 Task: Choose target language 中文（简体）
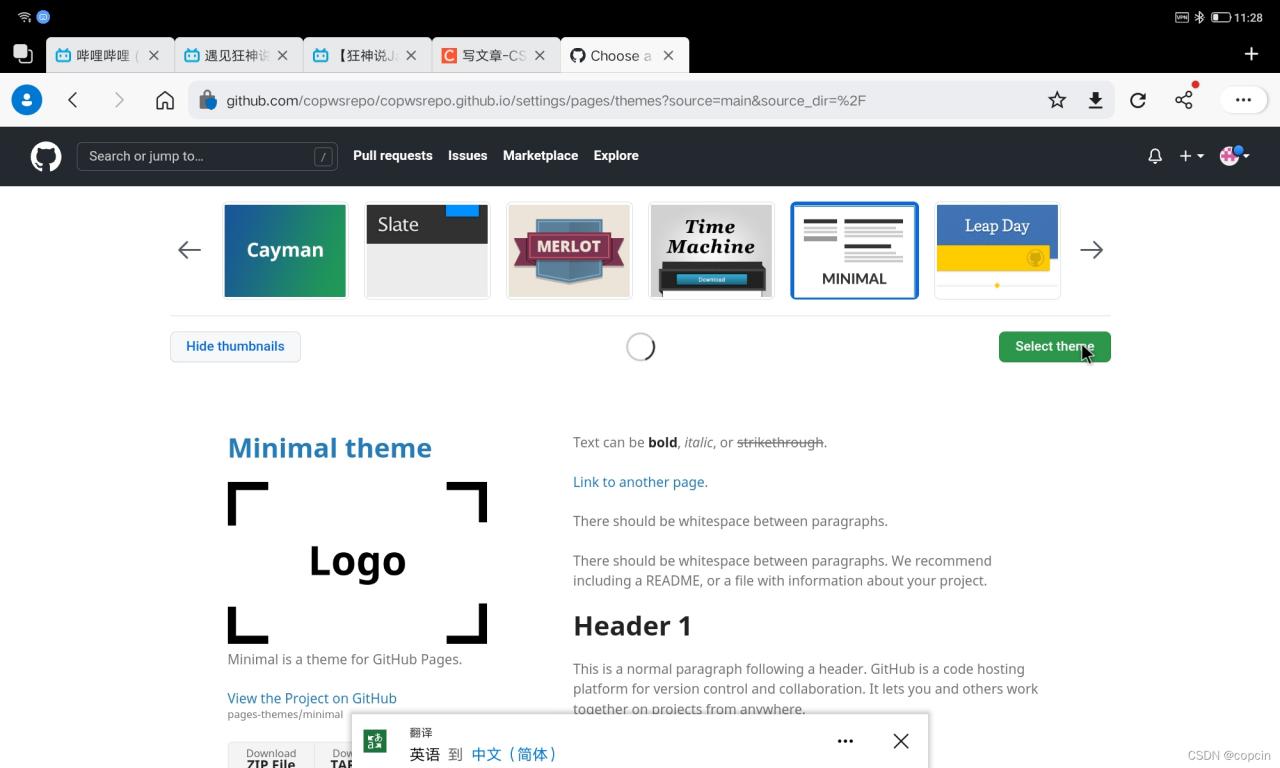click(514, 754)
